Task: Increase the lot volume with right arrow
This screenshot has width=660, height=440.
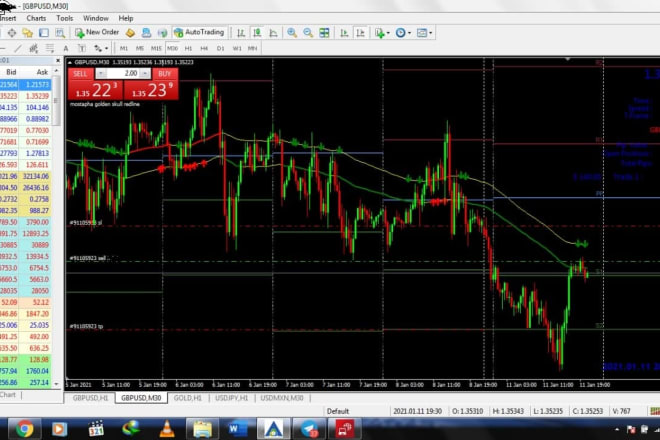Action: pyautogui.click(x=145, y=74)
